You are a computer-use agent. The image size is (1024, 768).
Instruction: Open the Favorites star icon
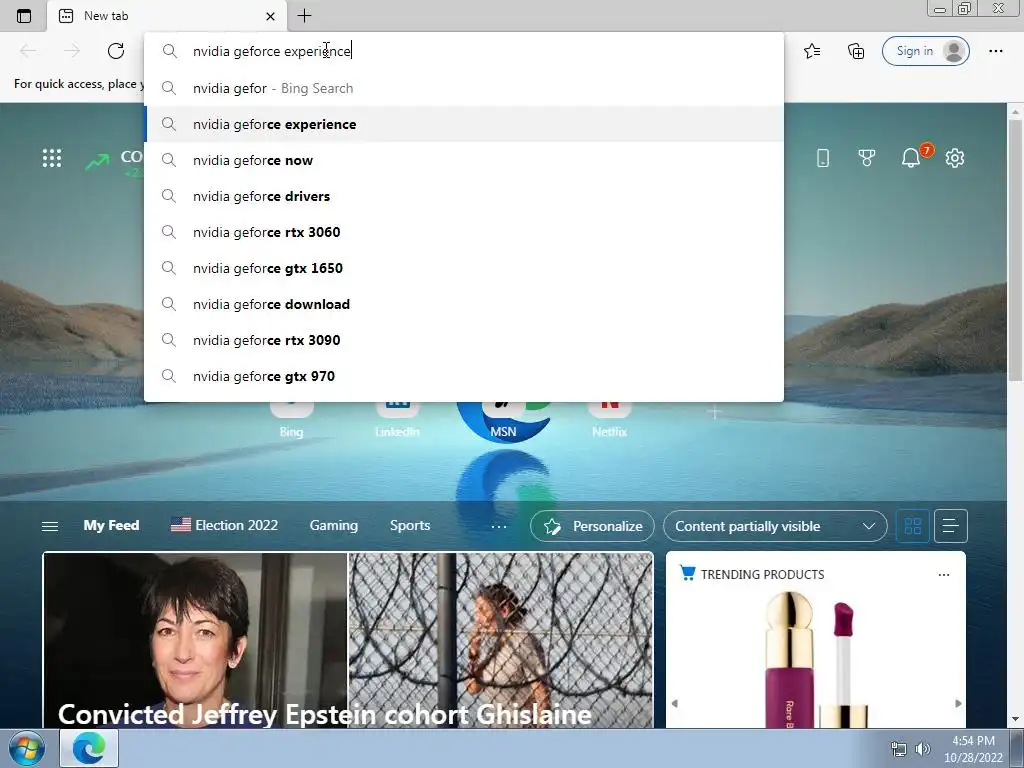812,51
